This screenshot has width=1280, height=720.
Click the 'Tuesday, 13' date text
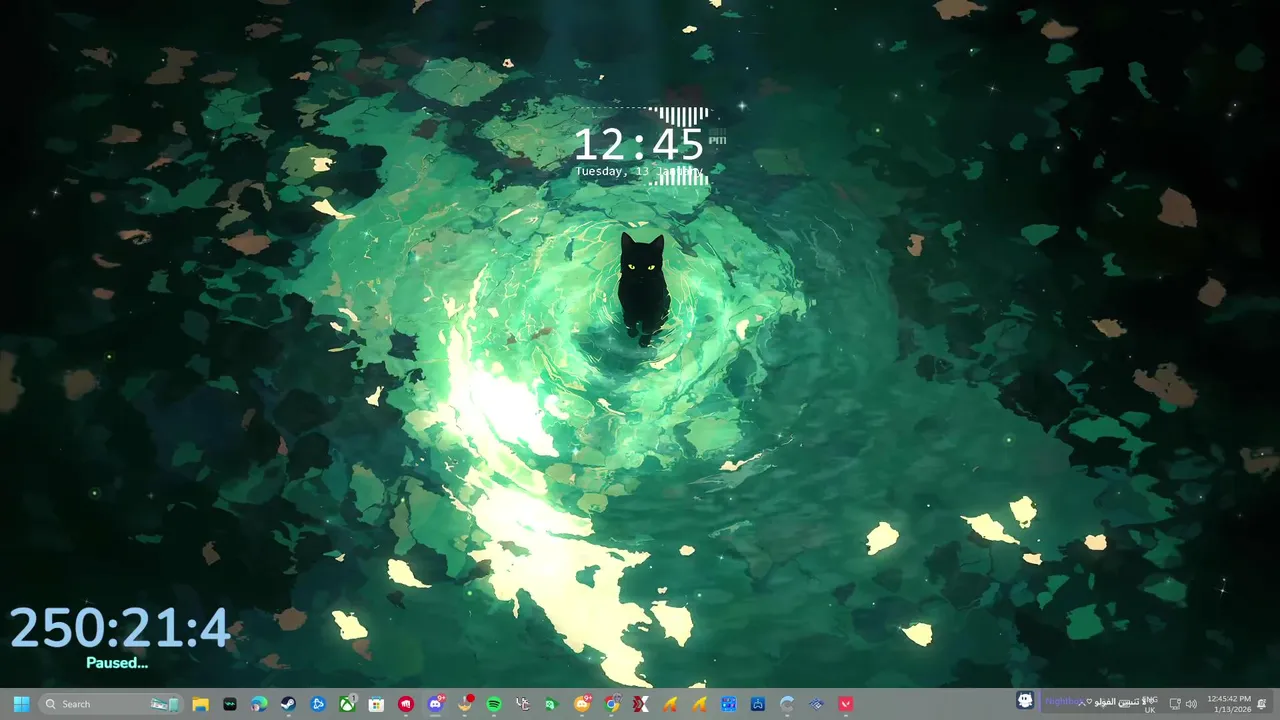pyautogui.click(x=612, y=172)
